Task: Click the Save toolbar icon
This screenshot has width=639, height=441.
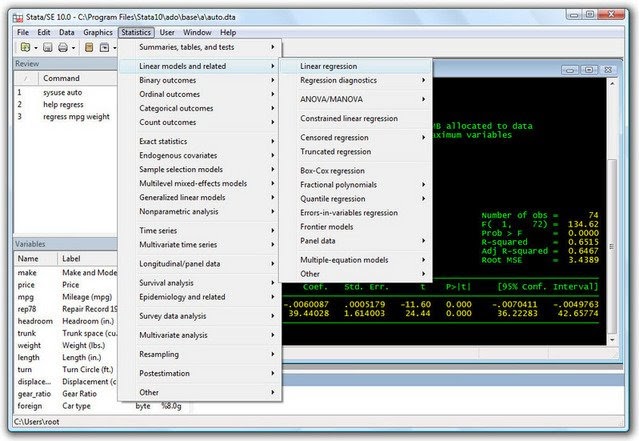Action: (48, 47)
